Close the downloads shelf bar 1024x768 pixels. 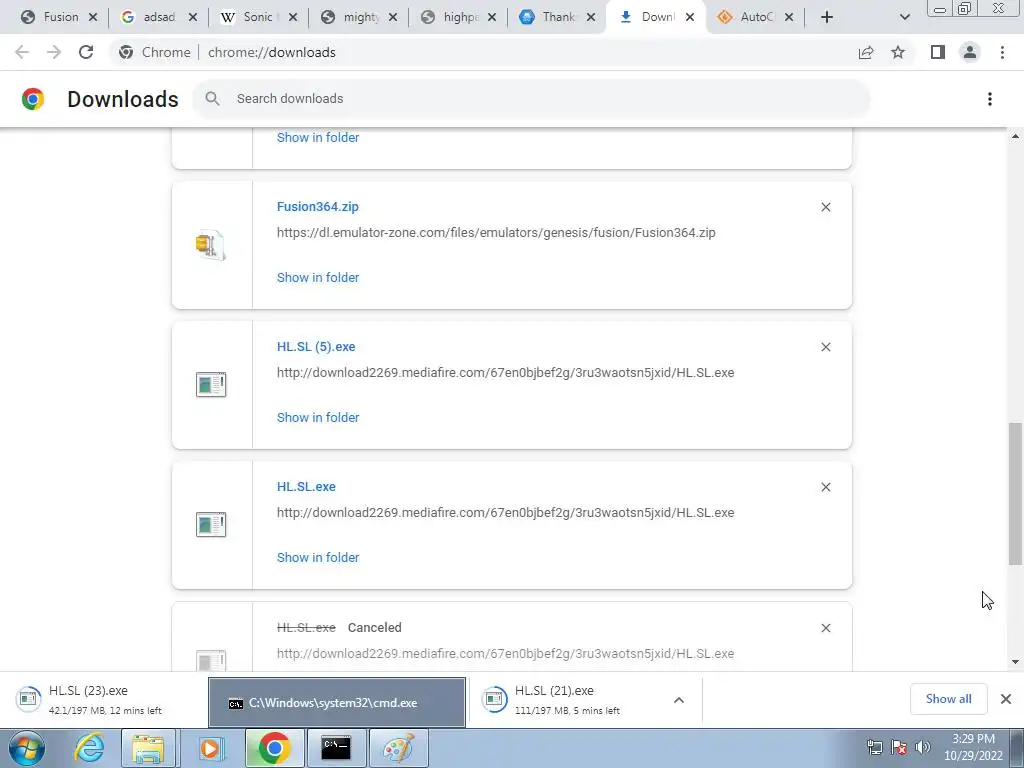[1006, 699]
